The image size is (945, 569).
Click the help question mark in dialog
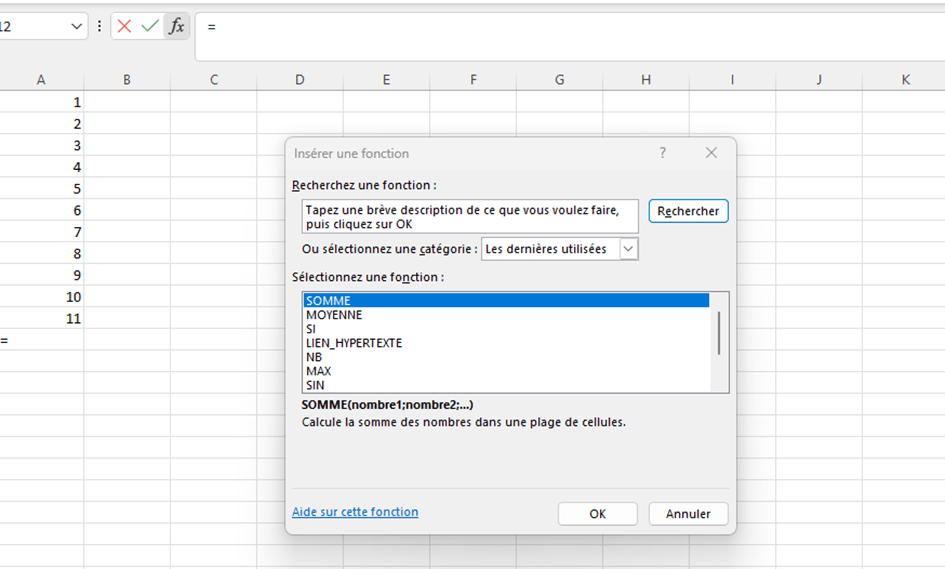coord(662,153)
